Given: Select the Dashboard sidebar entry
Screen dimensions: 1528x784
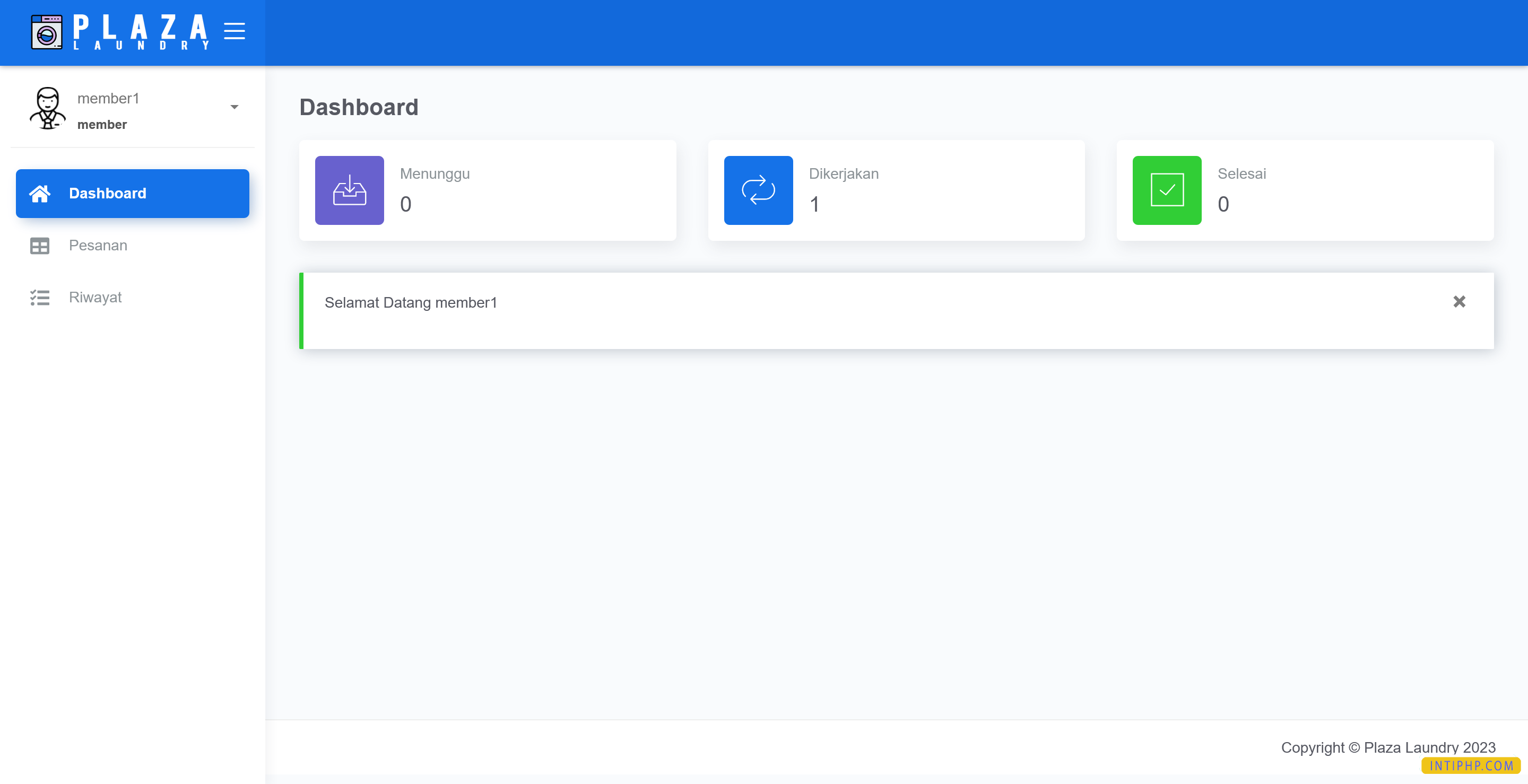Looking at the screenshot, I should click(108, 193).
